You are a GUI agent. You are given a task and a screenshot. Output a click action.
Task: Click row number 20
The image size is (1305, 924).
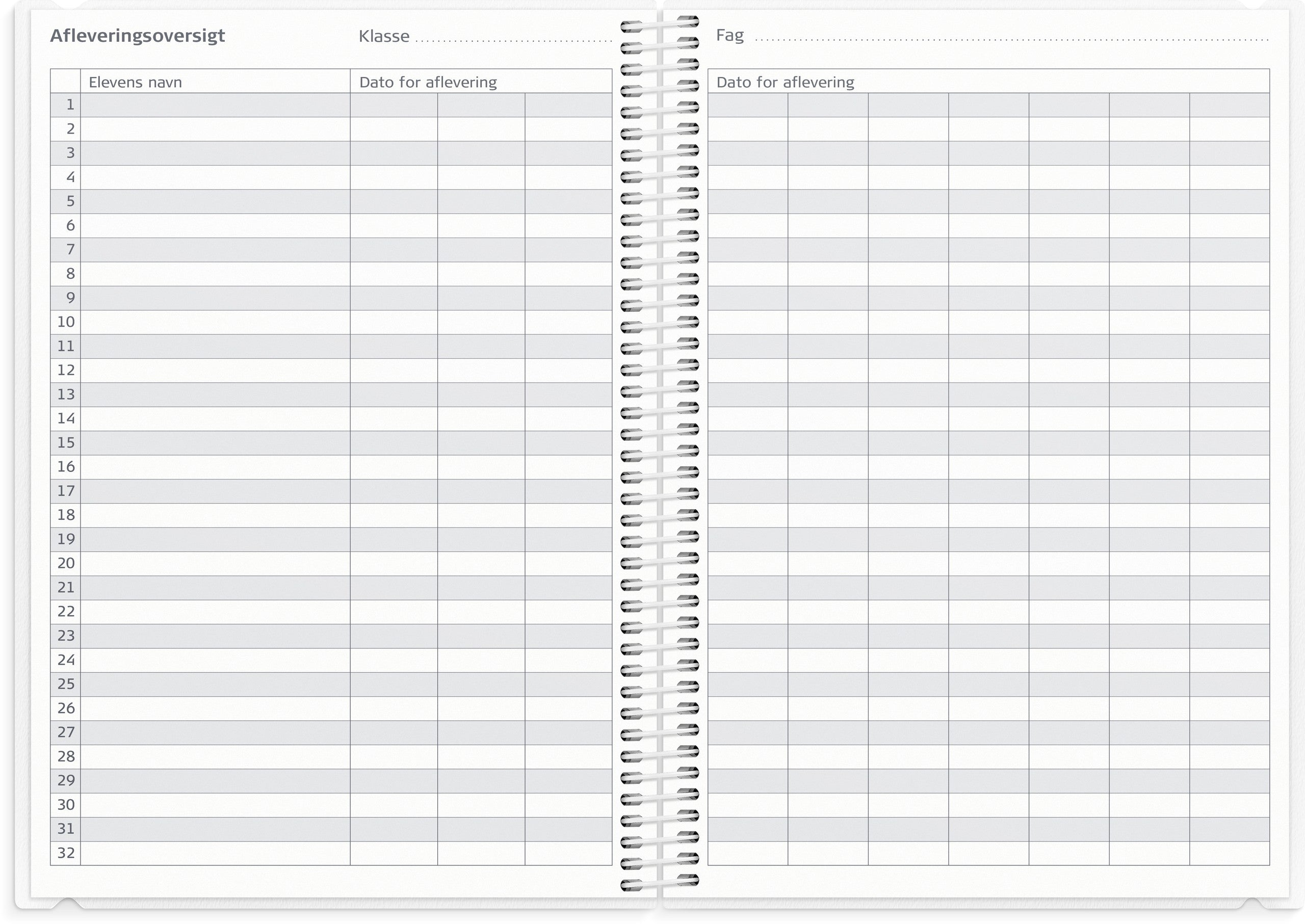click(66, 564)
